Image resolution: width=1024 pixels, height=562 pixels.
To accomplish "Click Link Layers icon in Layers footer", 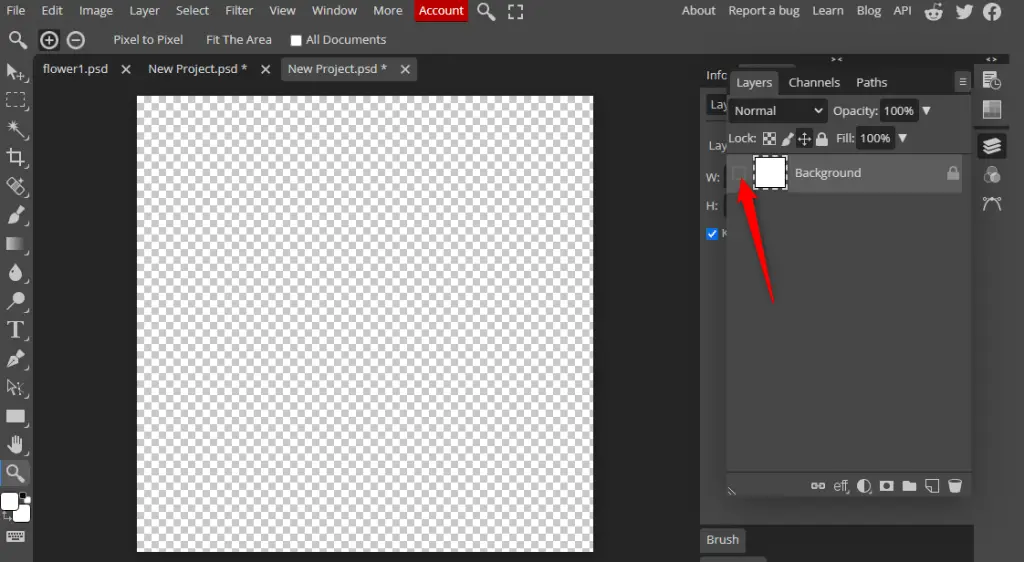I will [x=818, y=486].
